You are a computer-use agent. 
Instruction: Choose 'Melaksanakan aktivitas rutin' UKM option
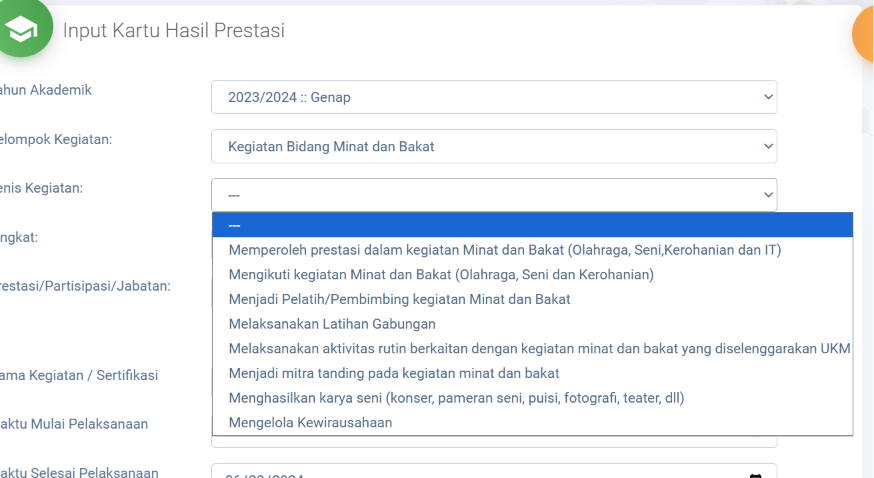click(532, 349)
